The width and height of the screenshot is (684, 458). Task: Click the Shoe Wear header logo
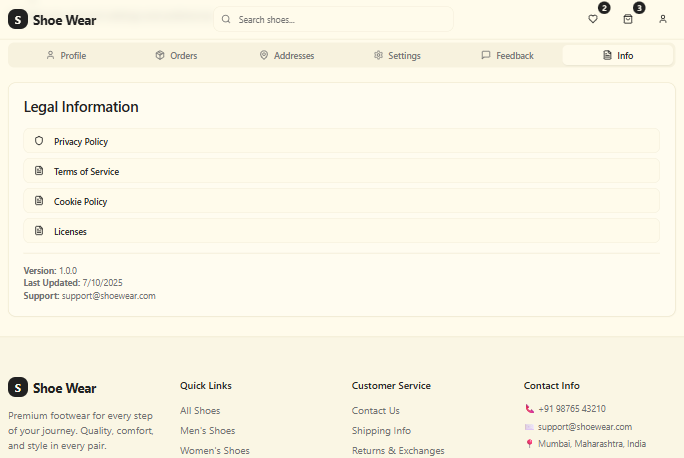(52, 19)
